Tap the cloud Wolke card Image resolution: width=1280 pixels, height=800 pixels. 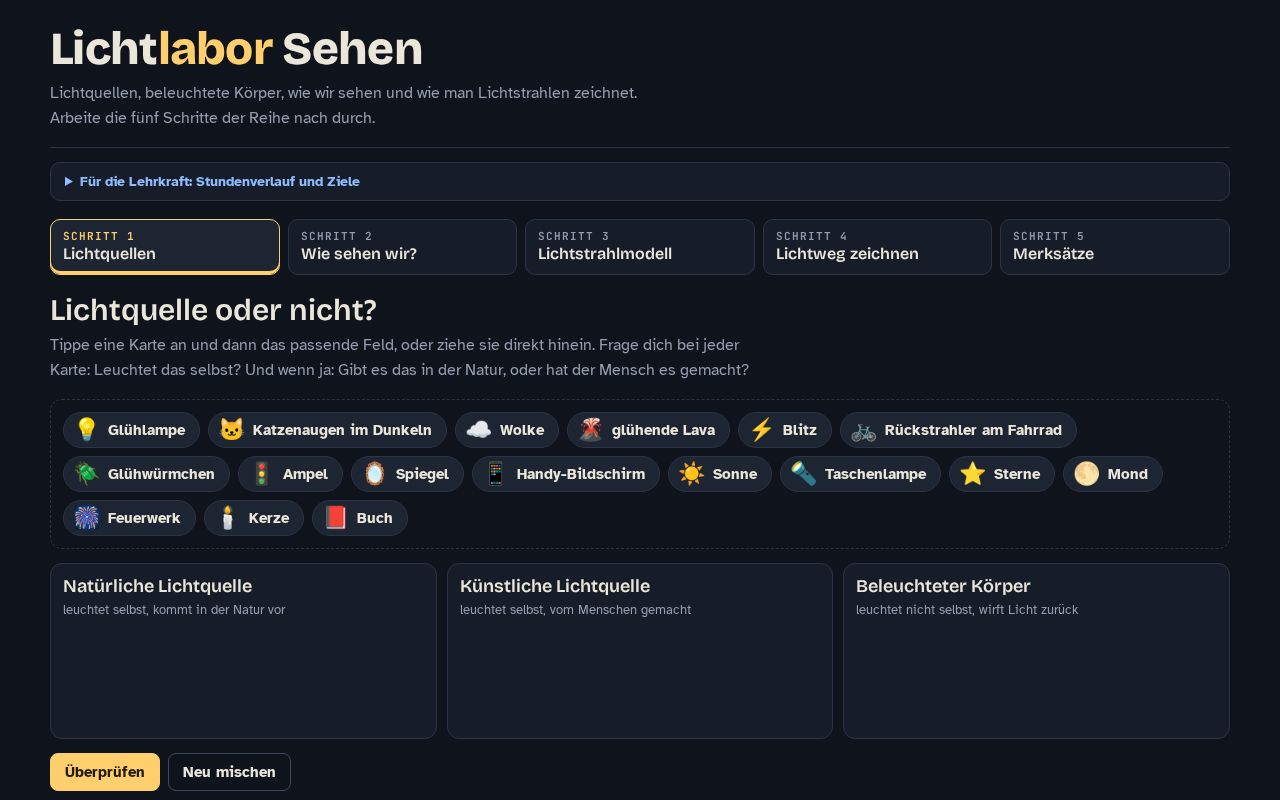(x=507, y=430)
